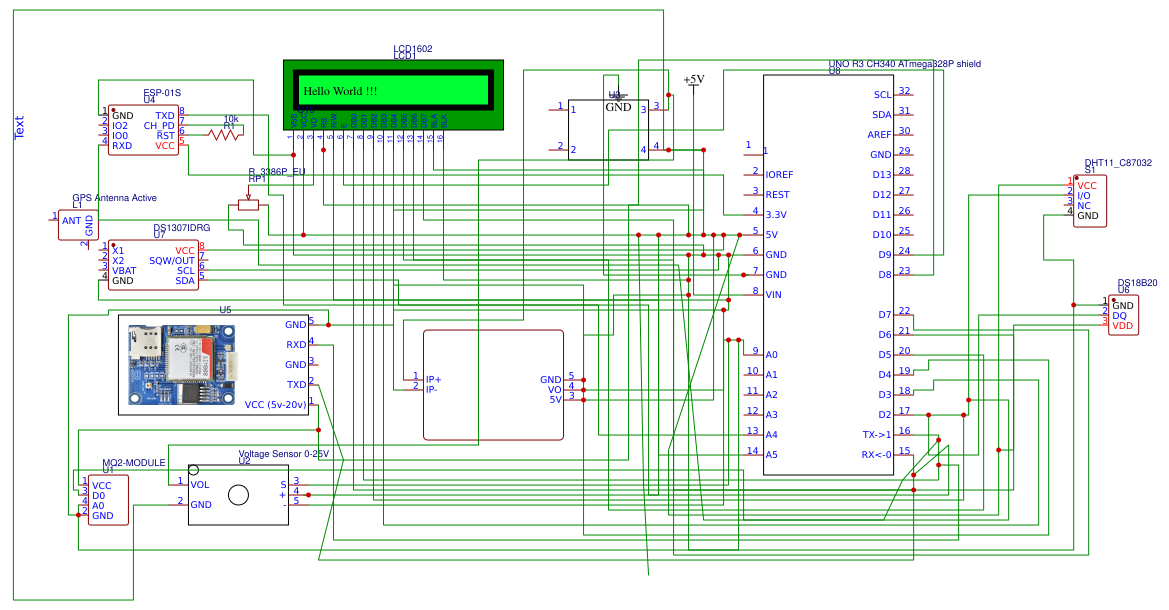Select the Voltage Sensor 0-25V circle symbol
This screenshot has height=610, width=1169.
238,494
